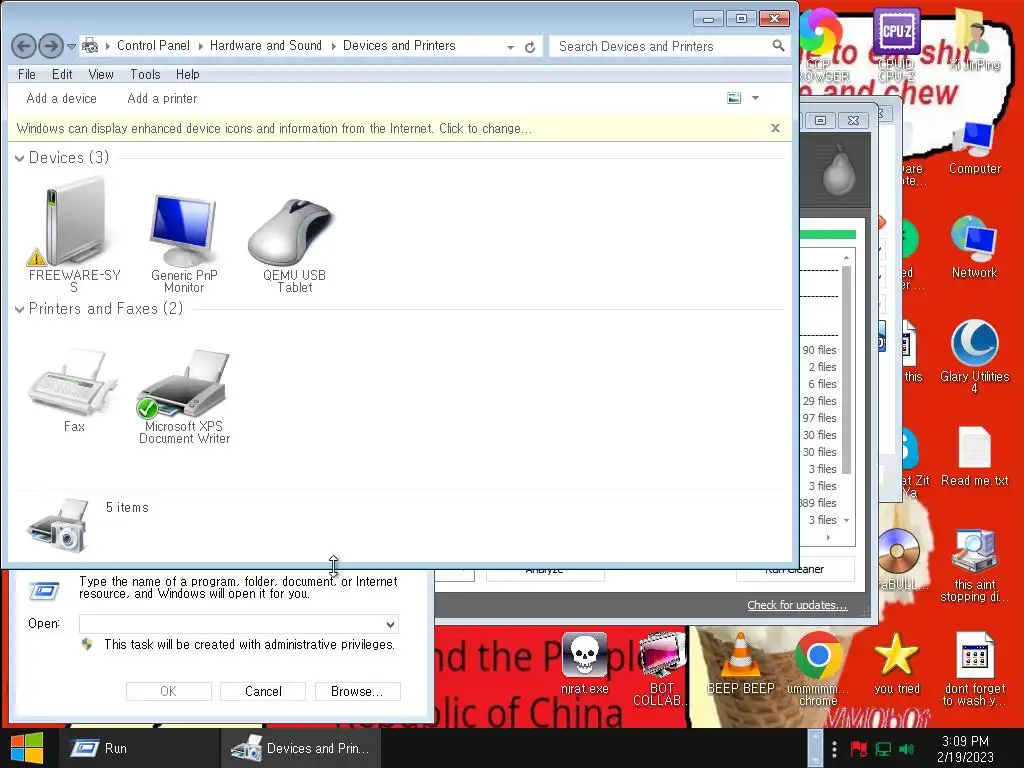
Task: Click Check for updates link in cleaner window
Action: coord(797,605)
